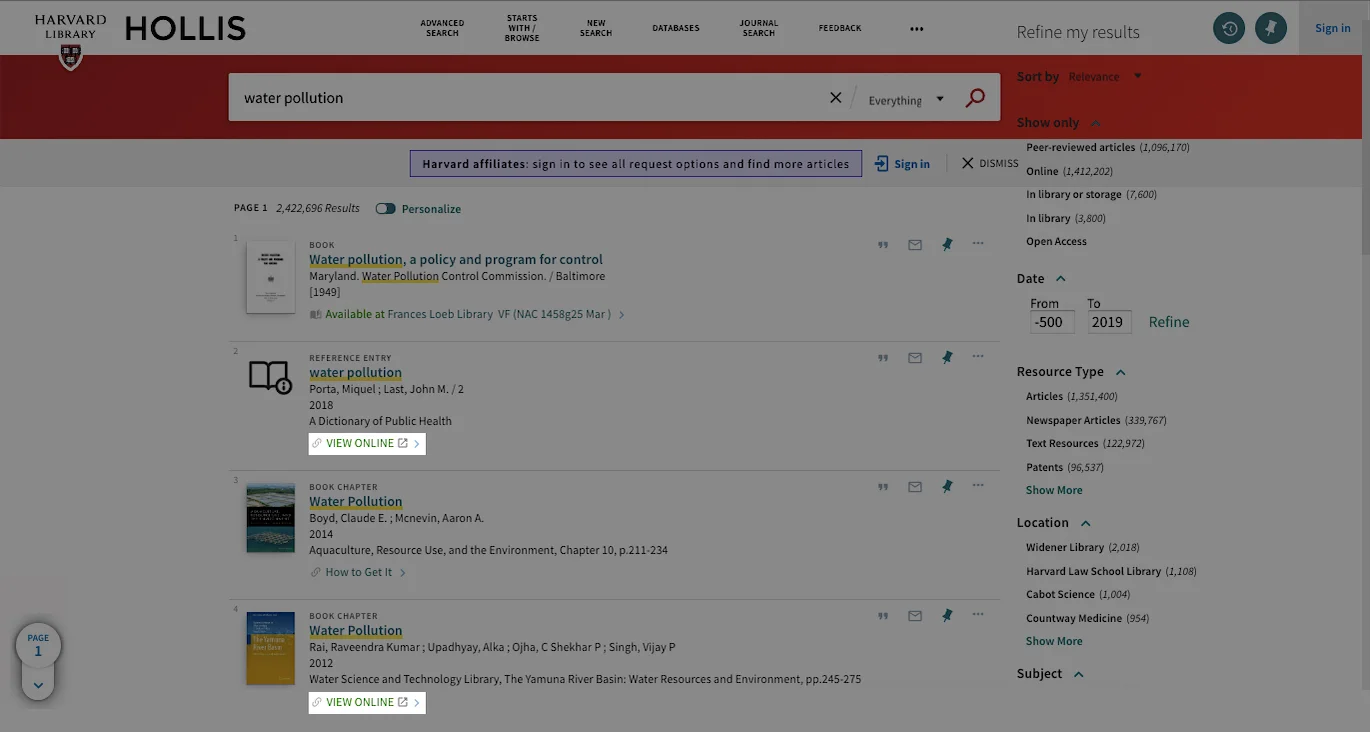Collapse the Location filter section
Viewport: 1370px width, 732px height.
pos(1085,523)
